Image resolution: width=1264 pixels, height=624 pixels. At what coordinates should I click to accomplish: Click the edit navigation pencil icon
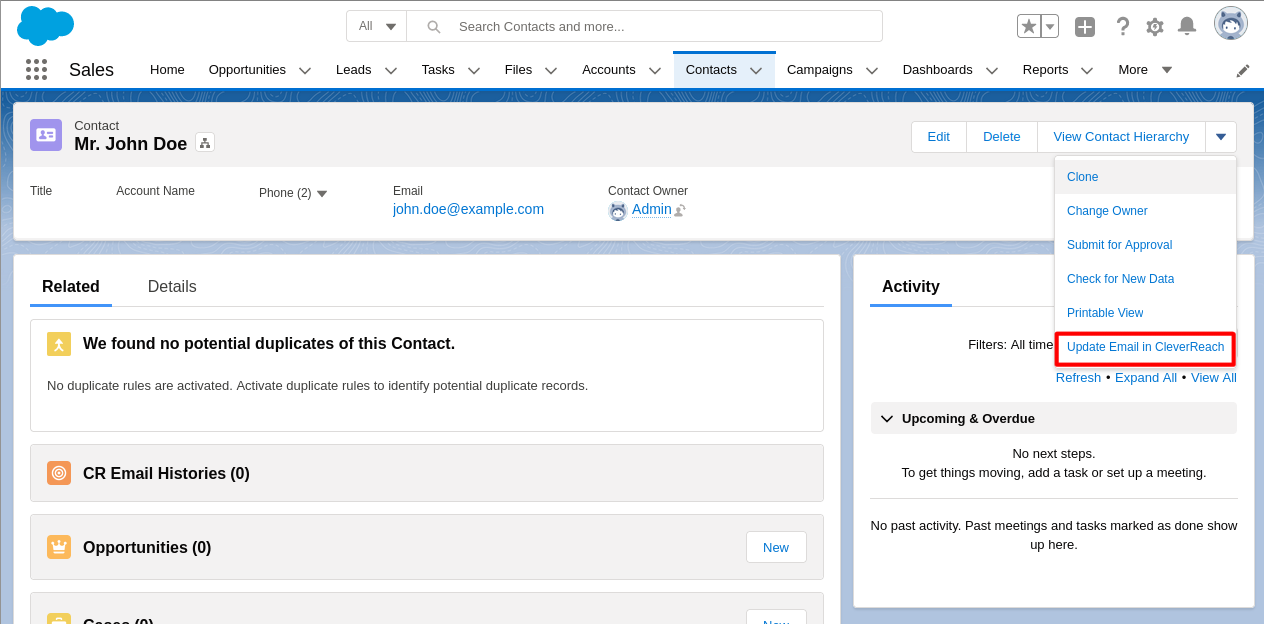point(1243,70)
